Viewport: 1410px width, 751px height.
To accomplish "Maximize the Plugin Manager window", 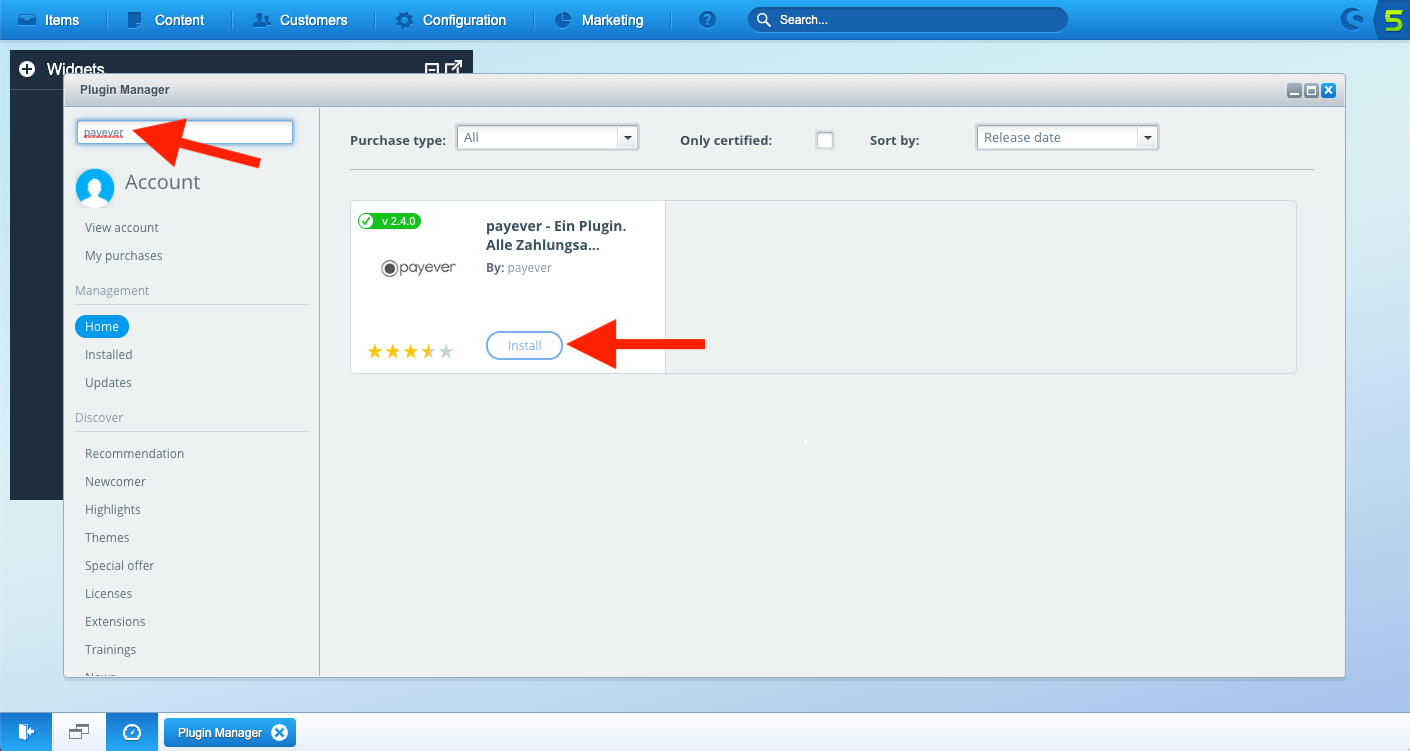I will tap(1311, 90).
